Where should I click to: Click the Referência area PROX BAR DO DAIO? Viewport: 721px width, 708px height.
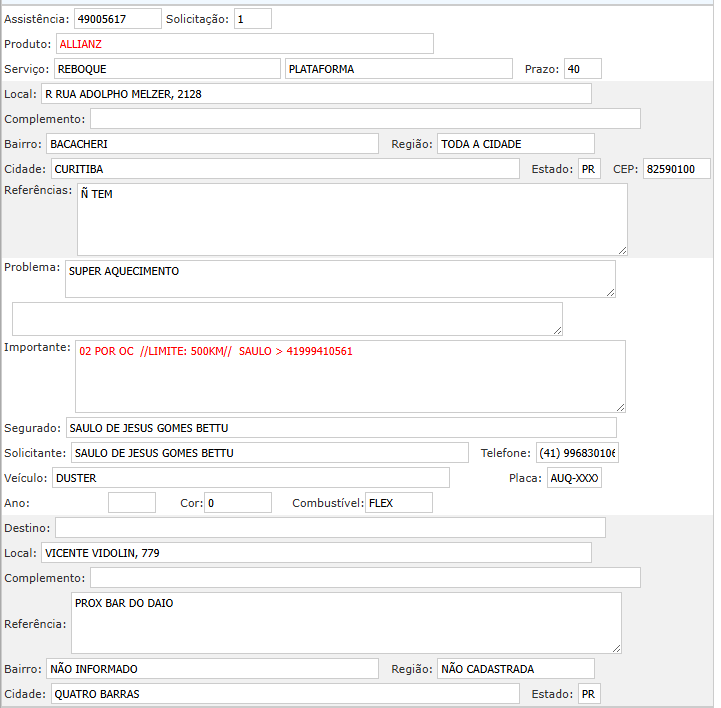coord(346,623)
